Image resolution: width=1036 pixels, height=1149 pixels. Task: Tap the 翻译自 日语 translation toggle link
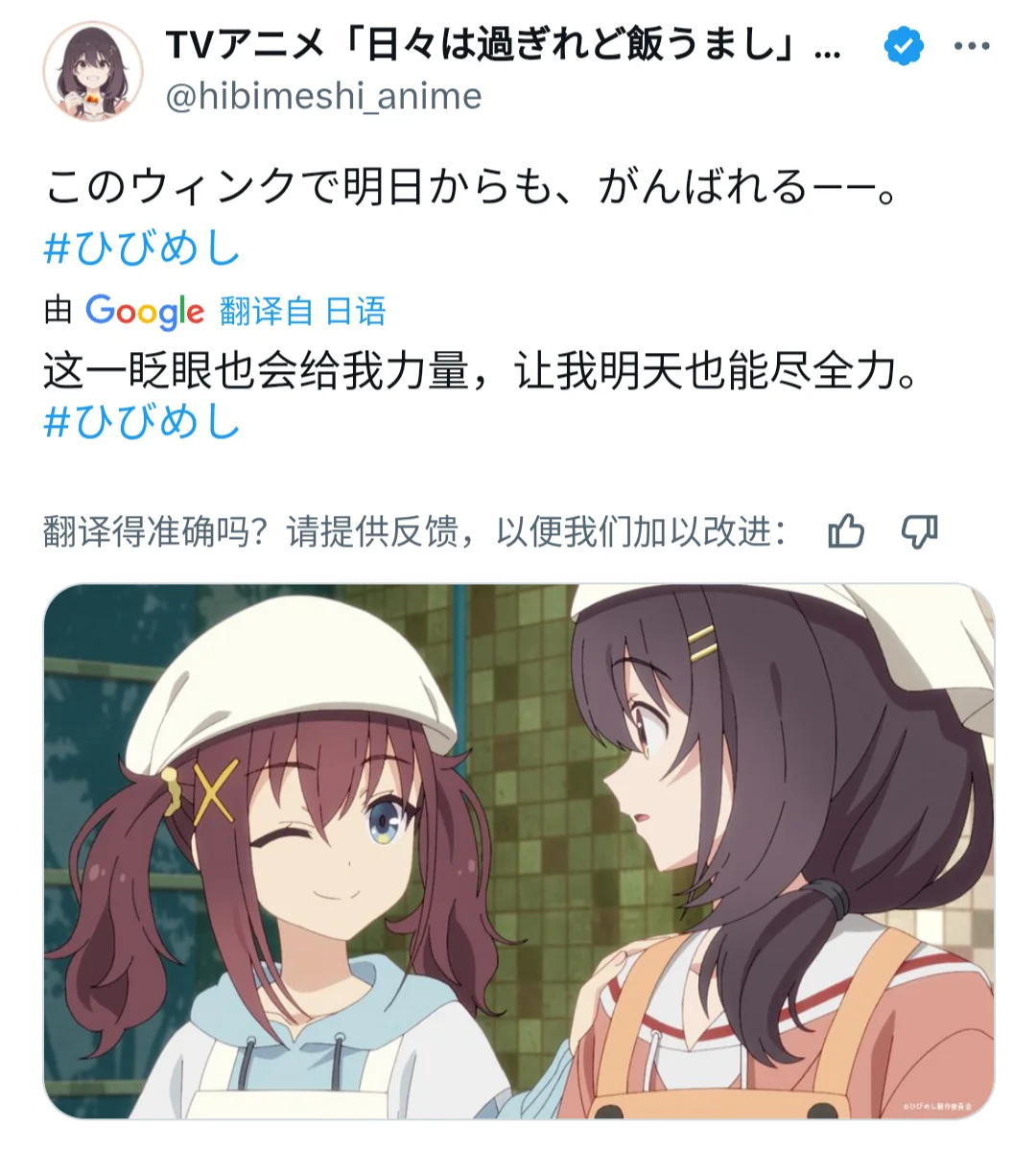point(302,312)
